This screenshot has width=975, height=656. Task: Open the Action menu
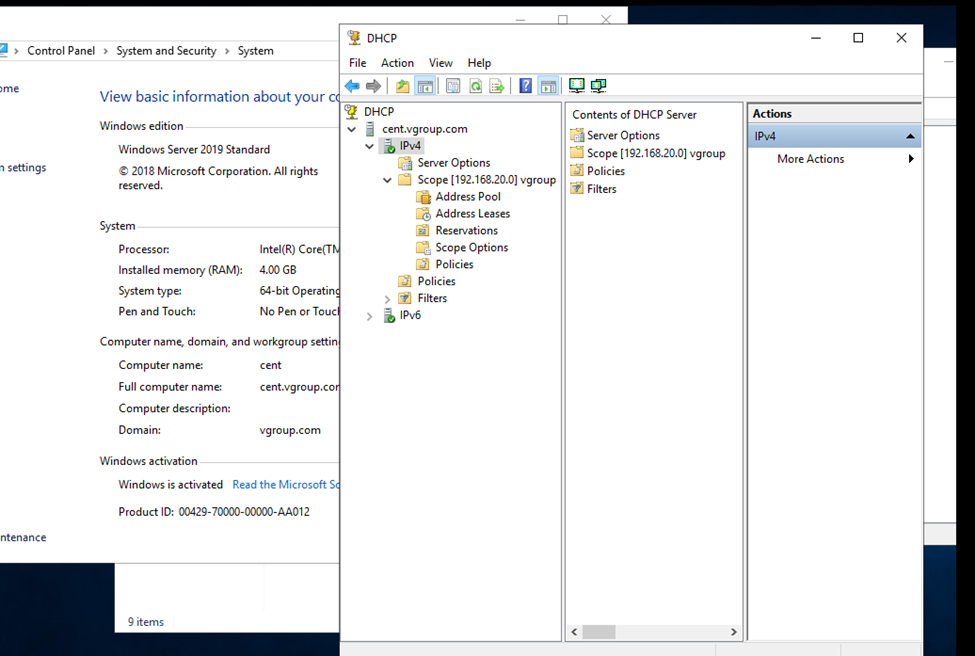tap(397, 63)
